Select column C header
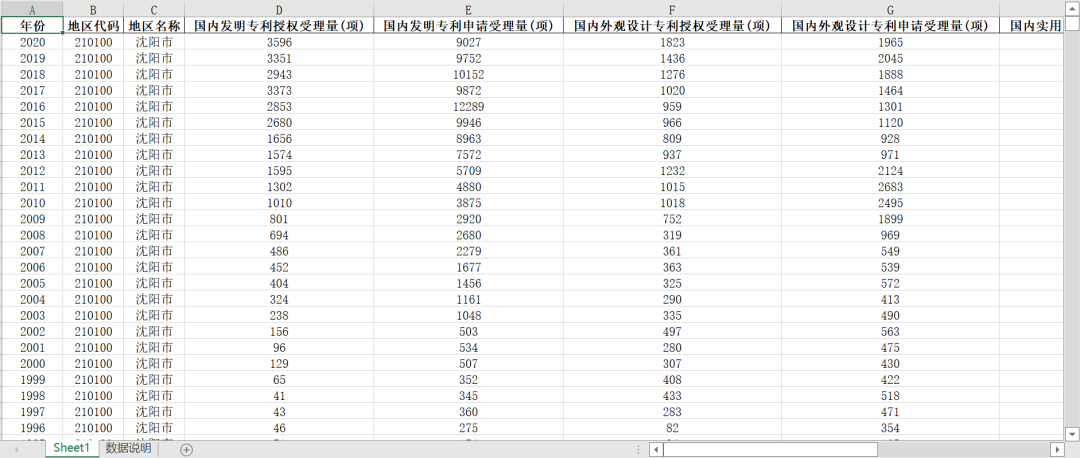This screenshot has width=1080, height=458. tap(154, 10)
